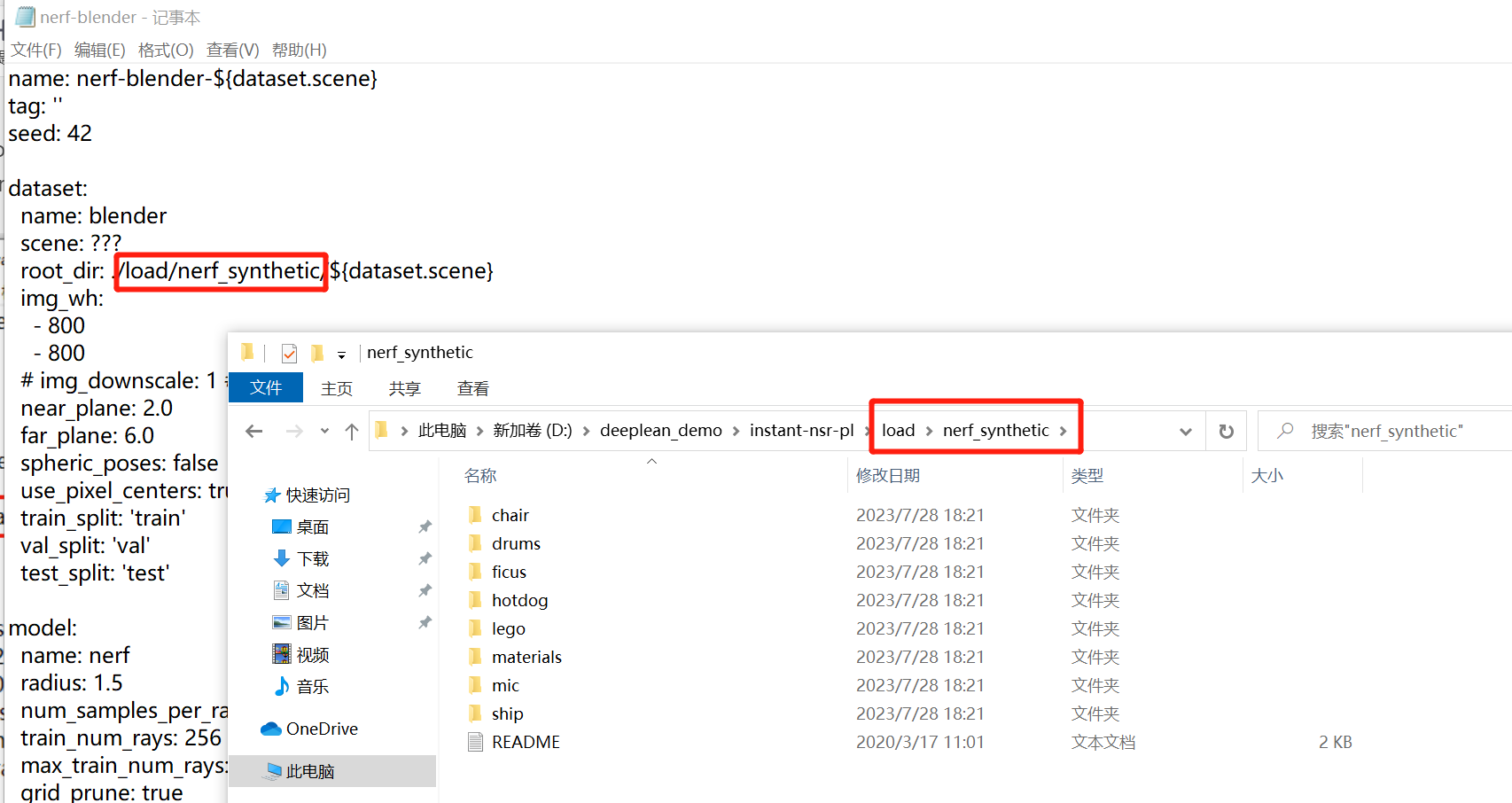Navigate up one folder level
Image resolution: width=1512 pixels, height=803 pixels.
pyautogui.click(x=351, y=431)
